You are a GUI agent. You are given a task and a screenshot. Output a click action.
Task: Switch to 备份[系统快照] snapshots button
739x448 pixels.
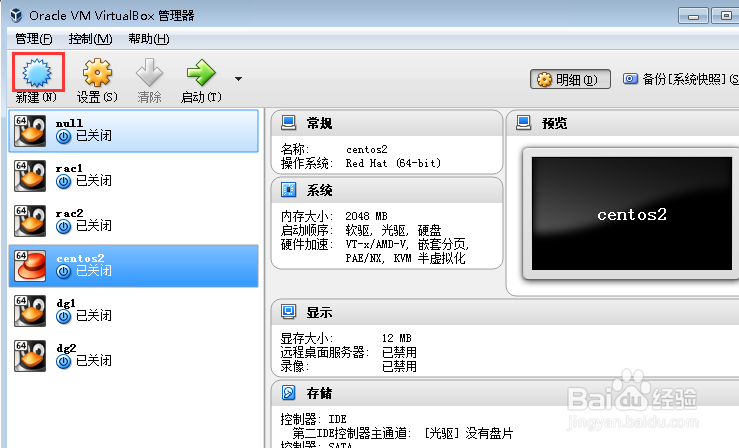coord(680,79)
